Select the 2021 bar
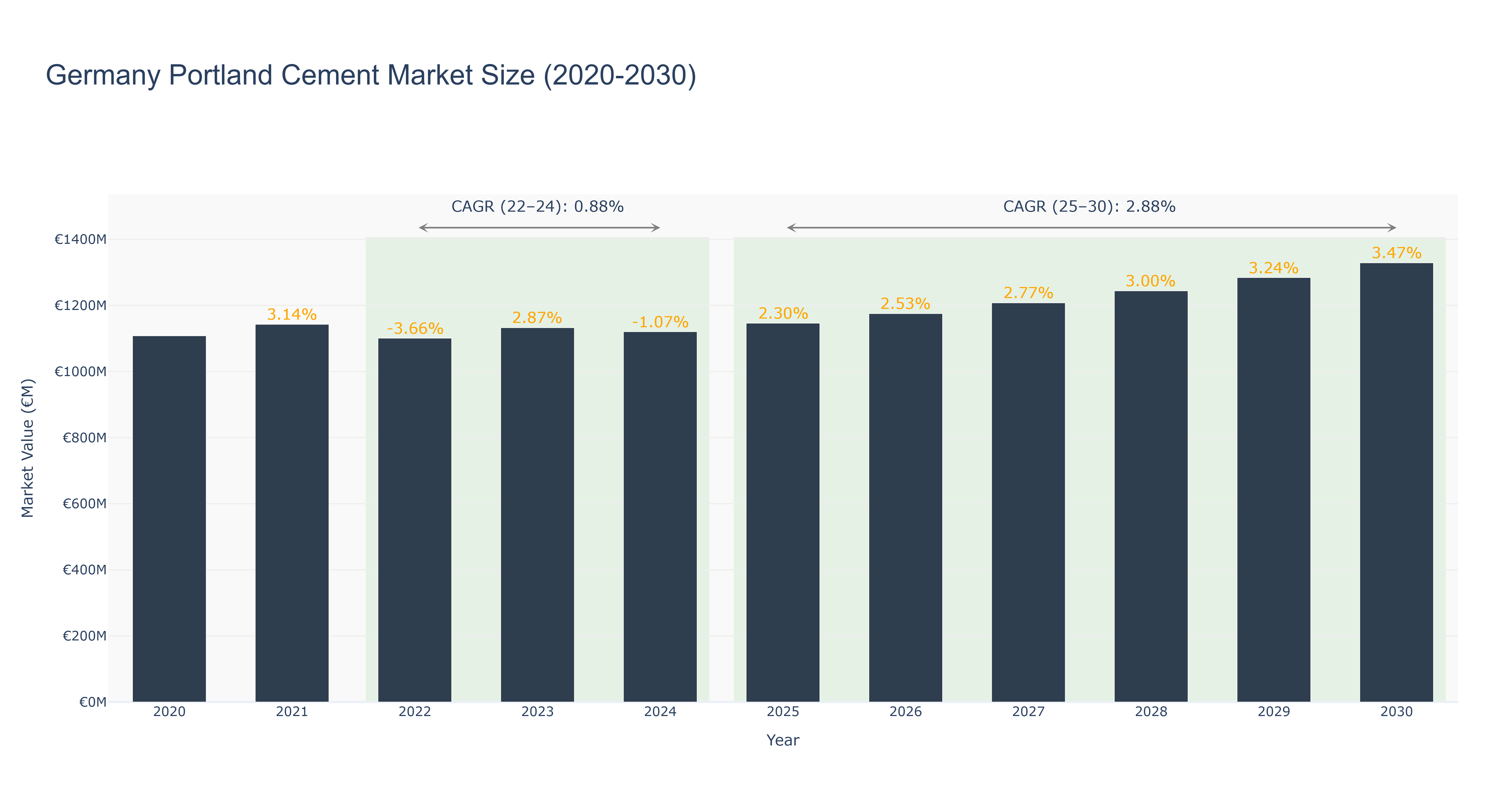Image resolution: width=1512 pixels, height=810 pixels. point(292,513)
